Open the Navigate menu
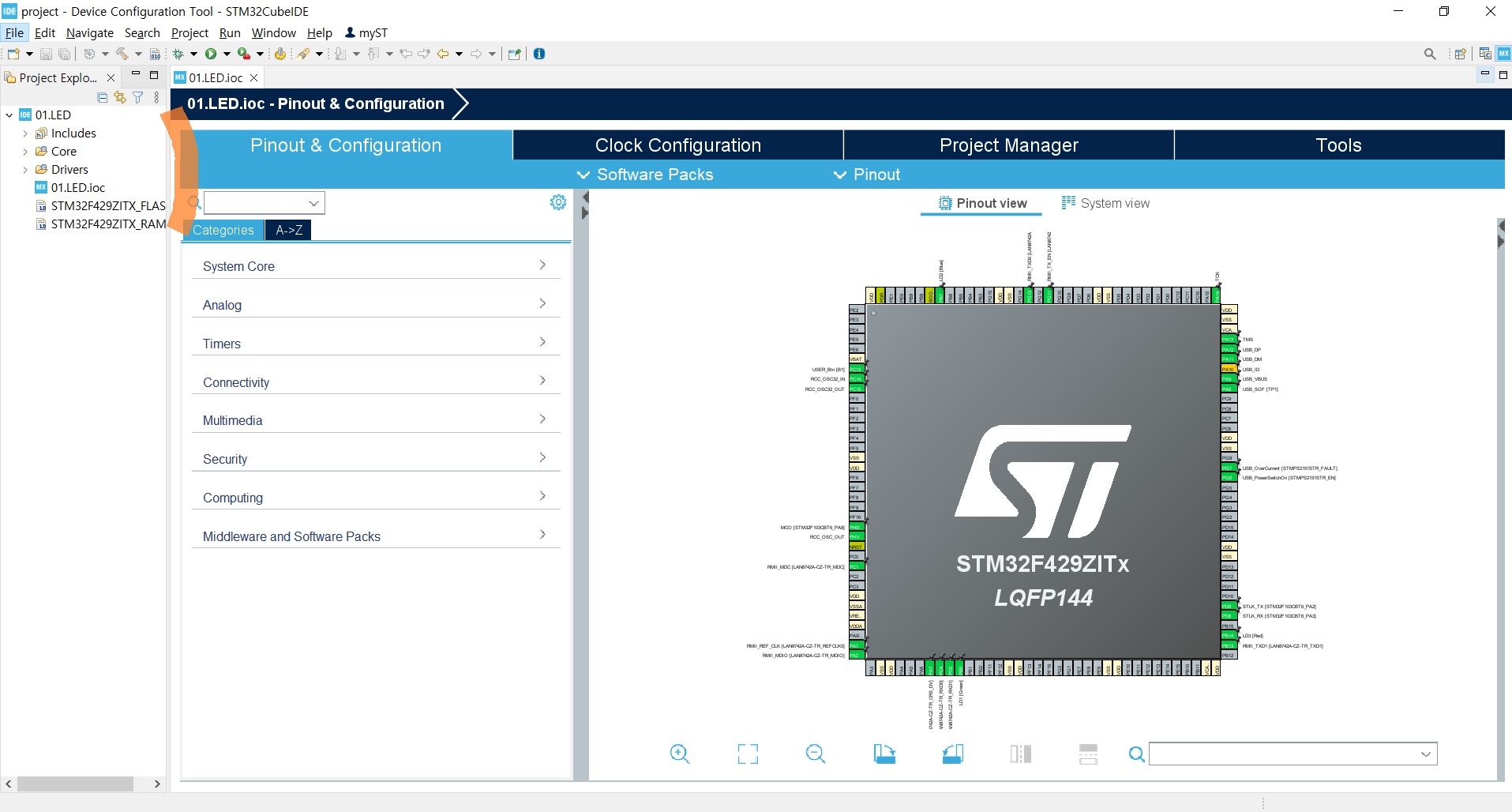Screen dimensions: 1512x812 click(x=90, y=32)
